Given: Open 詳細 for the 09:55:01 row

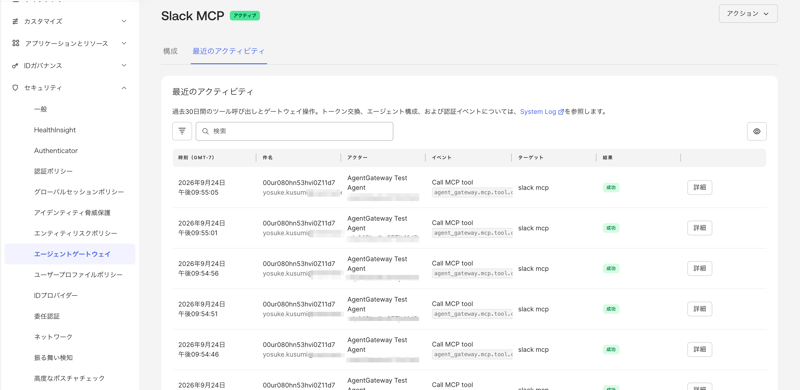Looking at the screenshot, I should [699, 228].
